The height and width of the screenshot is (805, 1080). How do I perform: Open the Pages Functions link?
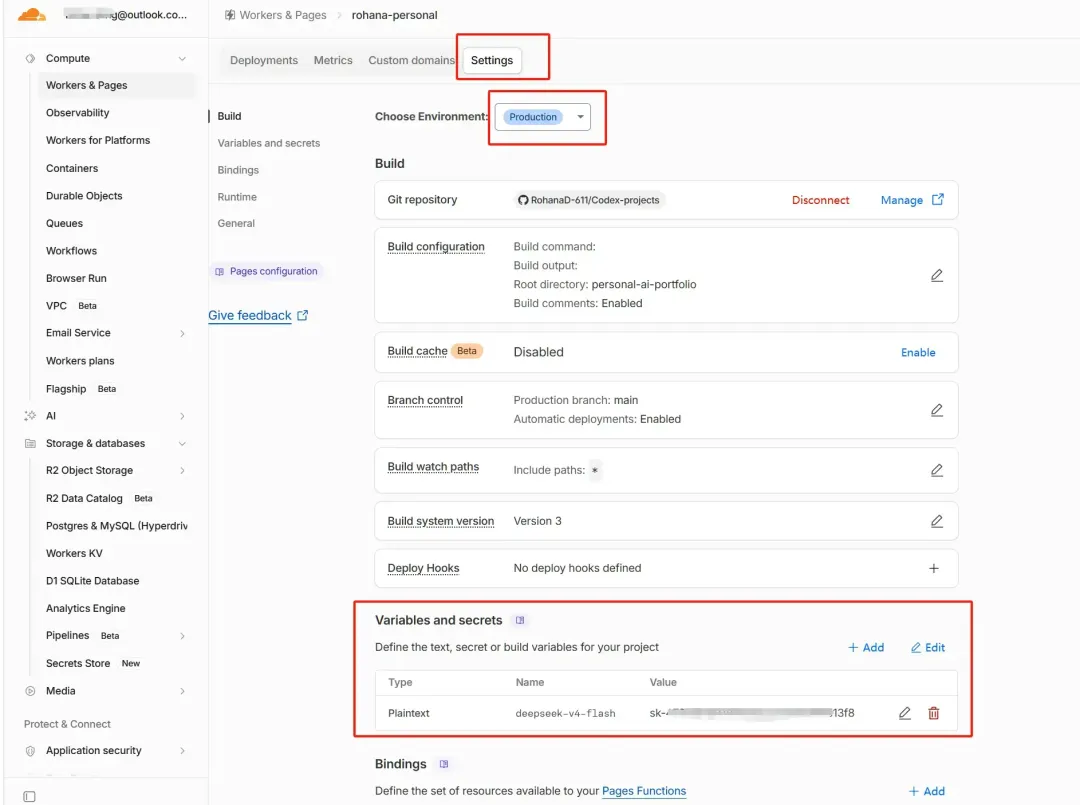pos(644,791)
